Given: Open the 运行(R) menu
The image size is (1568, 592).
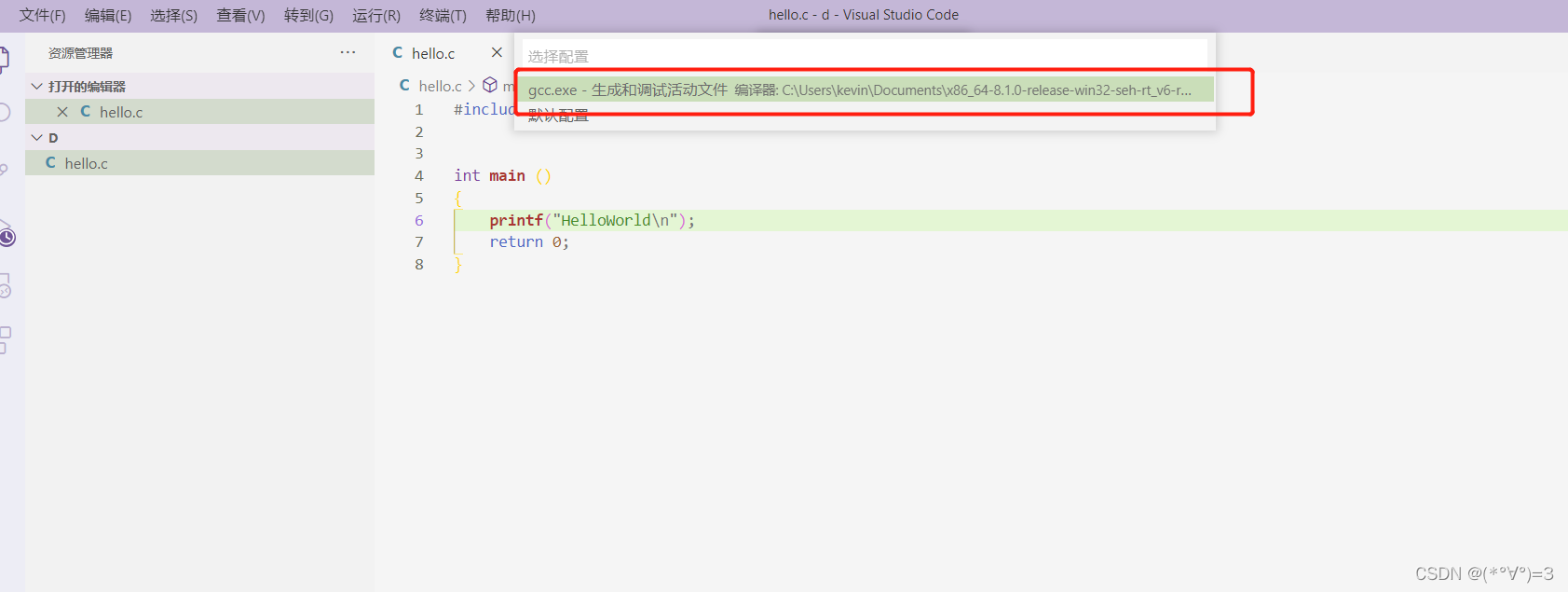Looking at the screenshot, I should (376, 15).
